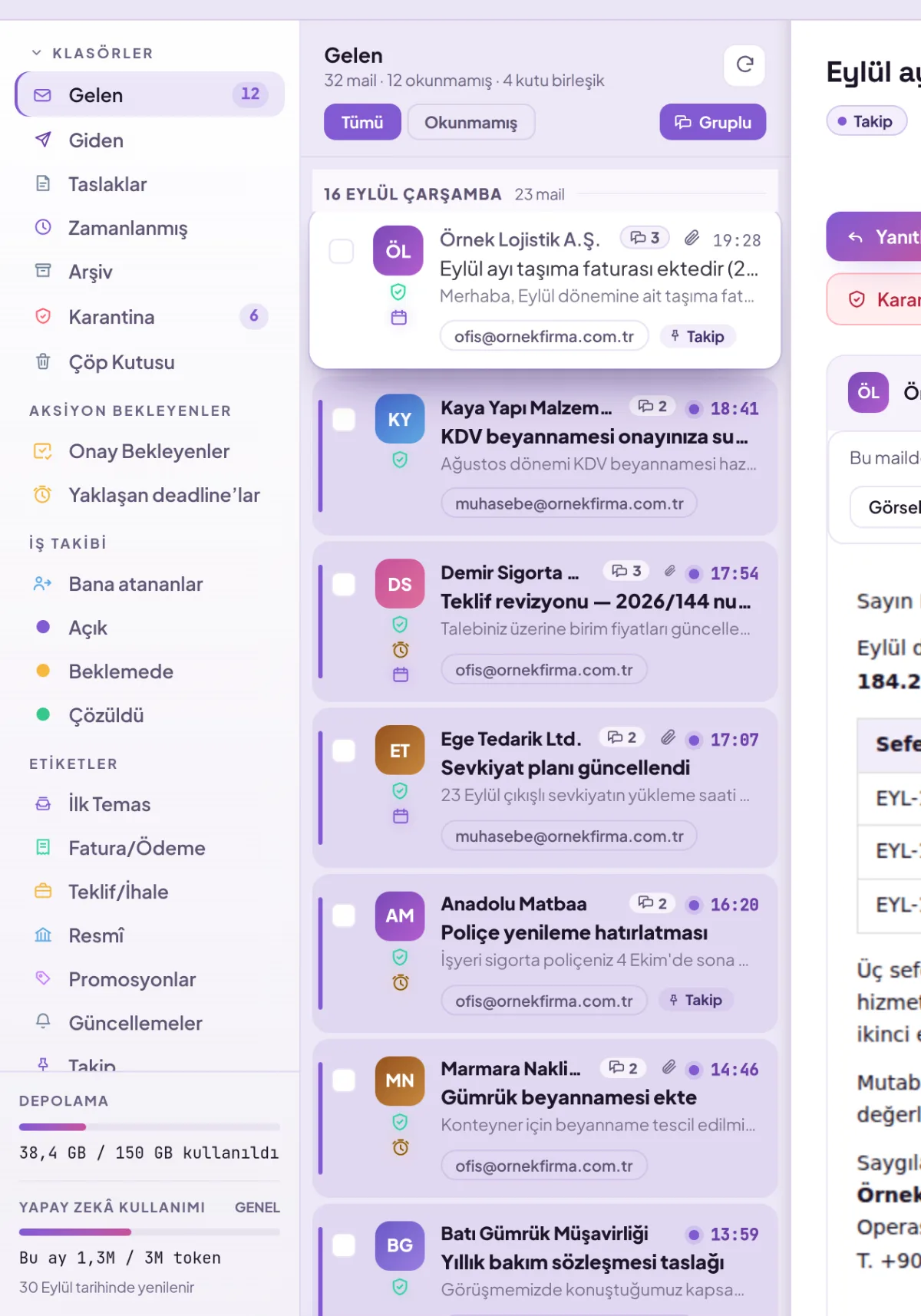Screen dimensions: 921x1316
Task: Click the Takip tag on Anadolu Matbaa mail
Action: 696,1000
